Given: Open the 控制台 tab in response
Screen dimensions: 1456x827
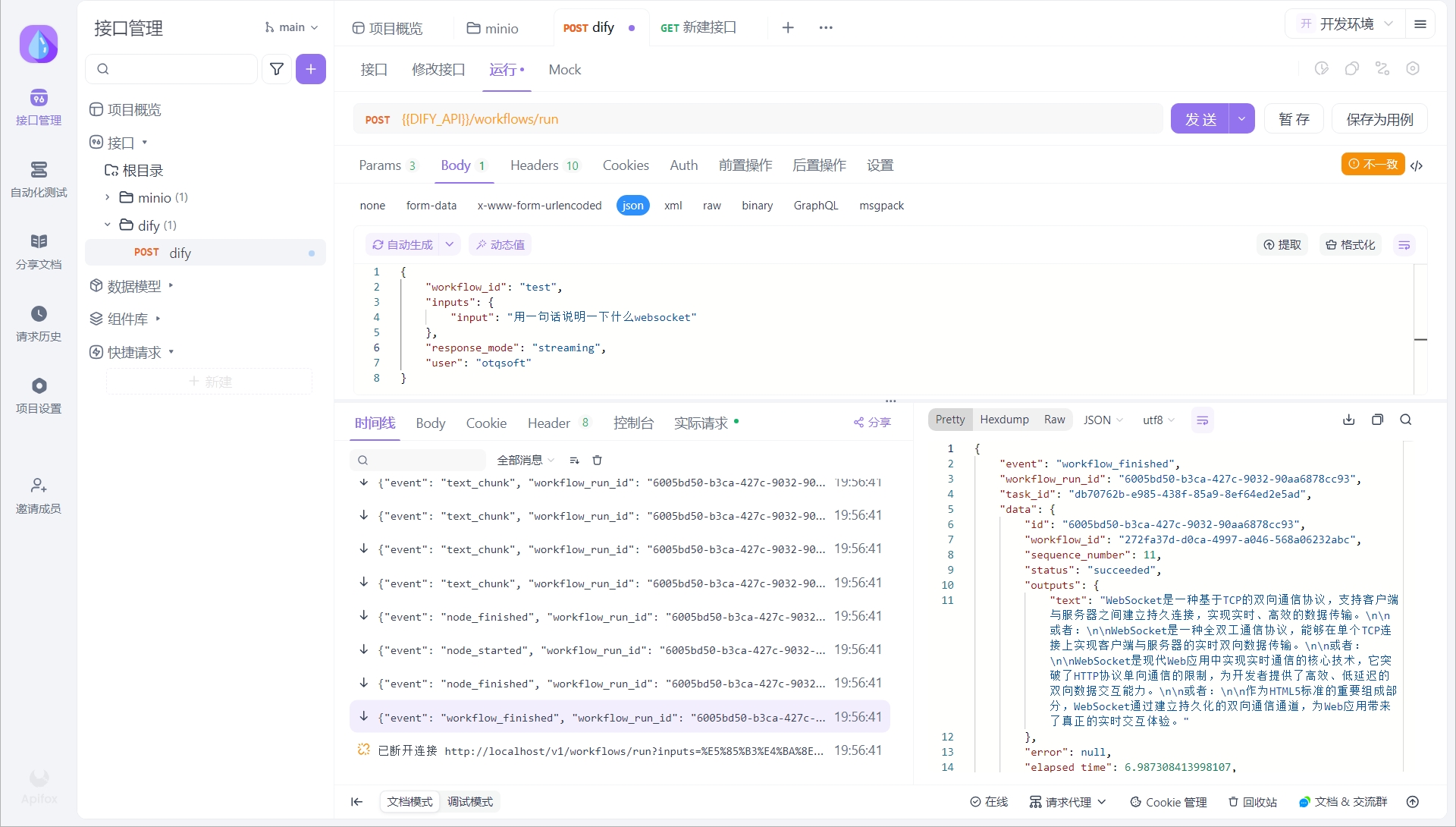Looking at the screenshot, I should (x=633, y=423).
